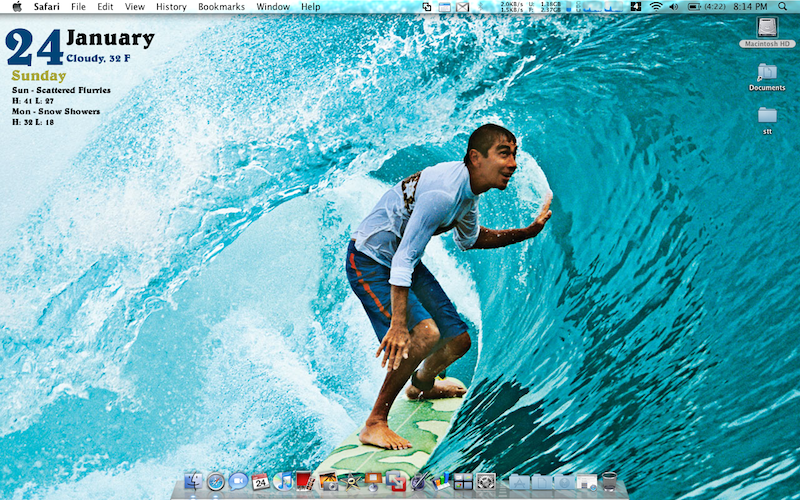Open the Bookmarks menu

pos(221,7)
